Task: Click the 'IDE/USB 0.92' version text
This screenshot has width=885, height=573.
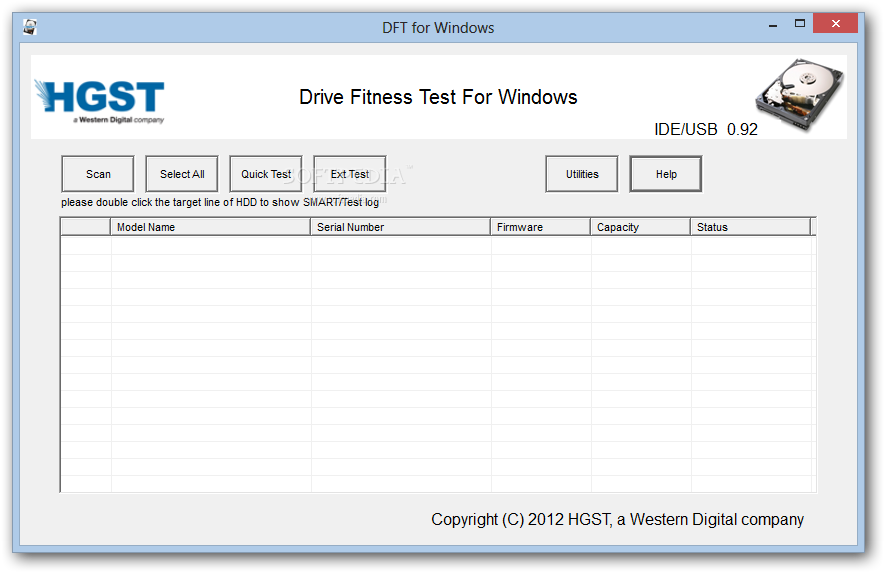Action: click(x=706, y=129)
